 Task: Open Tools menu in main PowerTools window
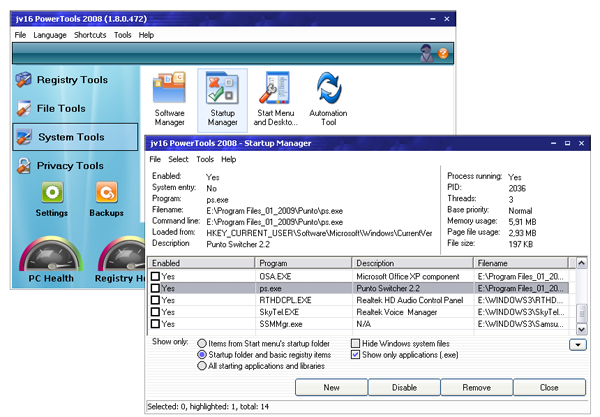[122, 35]
